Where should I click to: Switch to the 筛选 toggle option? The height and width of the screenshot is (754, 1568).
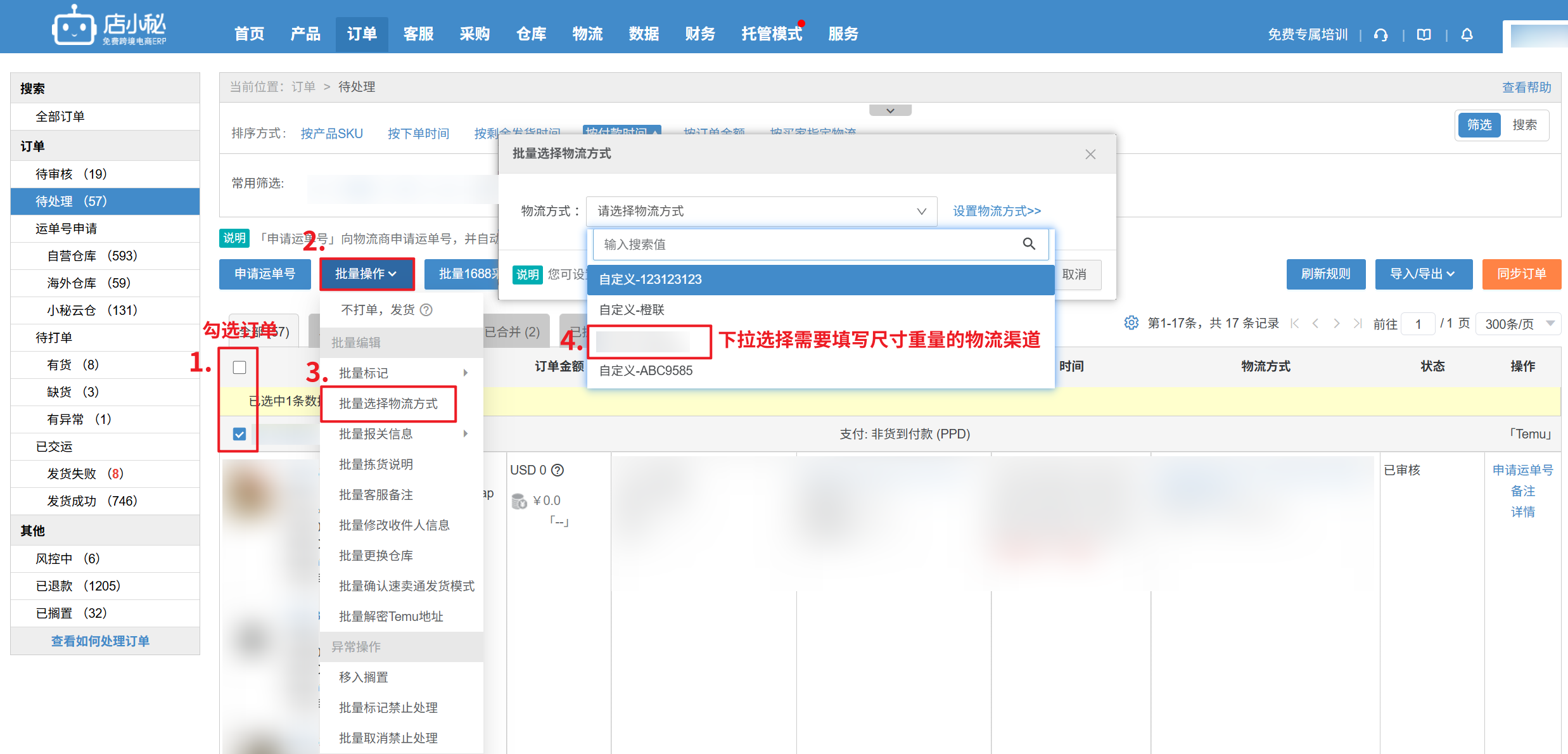click(1479, 125)
